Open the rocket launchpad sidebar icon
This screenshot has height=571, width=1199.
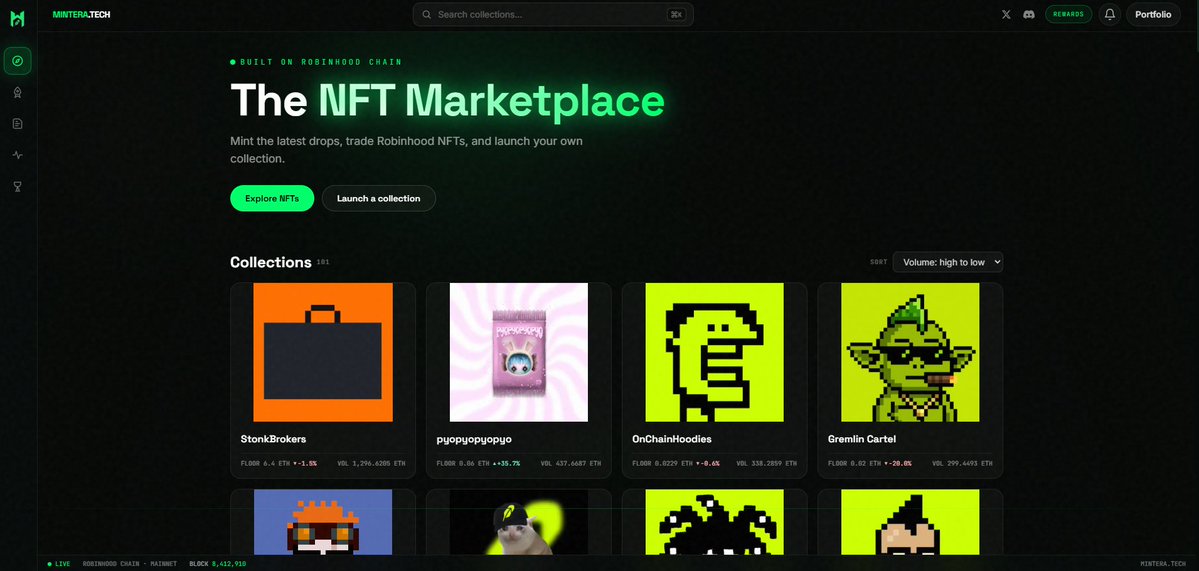click(18, 92)
